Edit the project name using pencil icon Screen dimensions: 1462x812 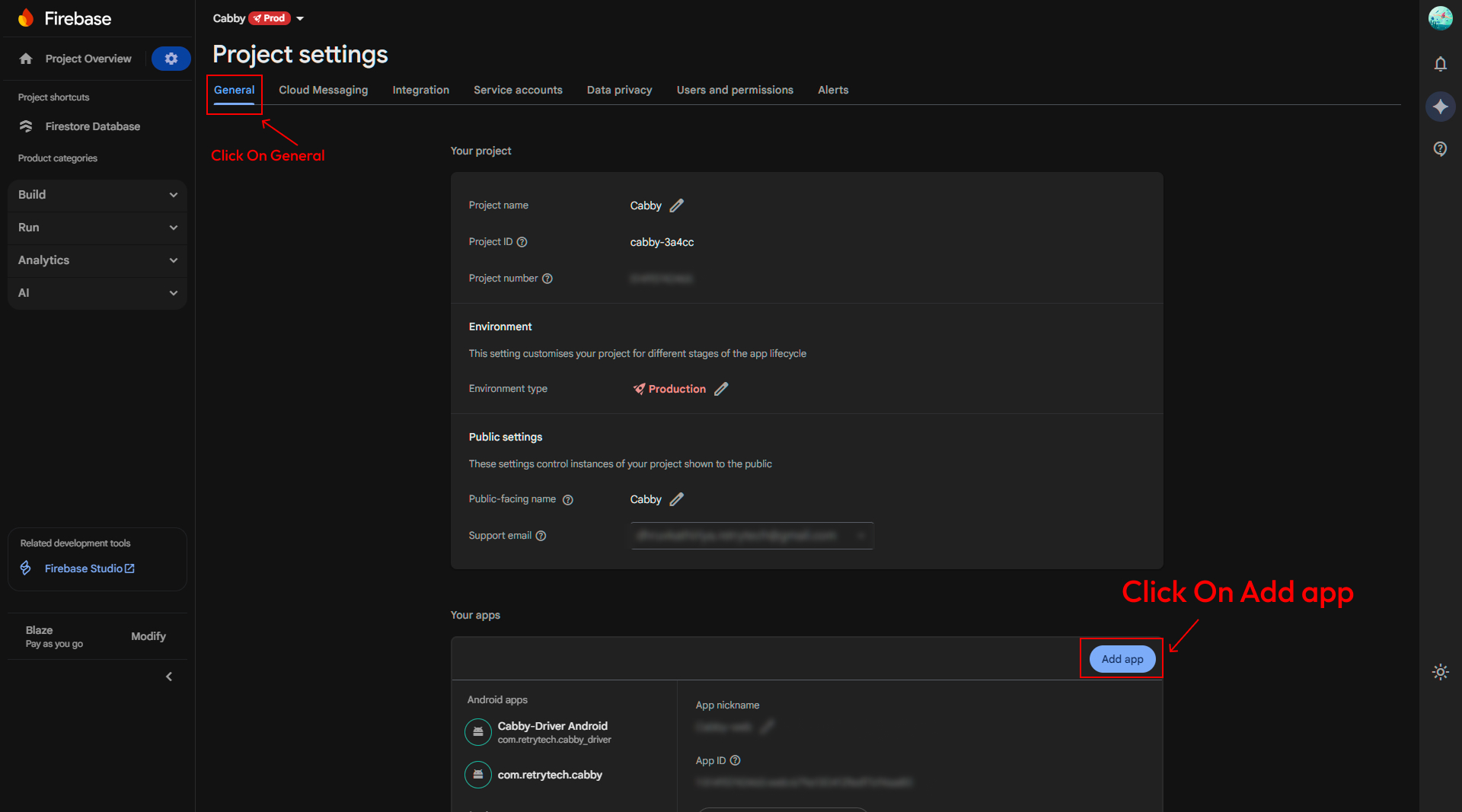coord(677,205)
